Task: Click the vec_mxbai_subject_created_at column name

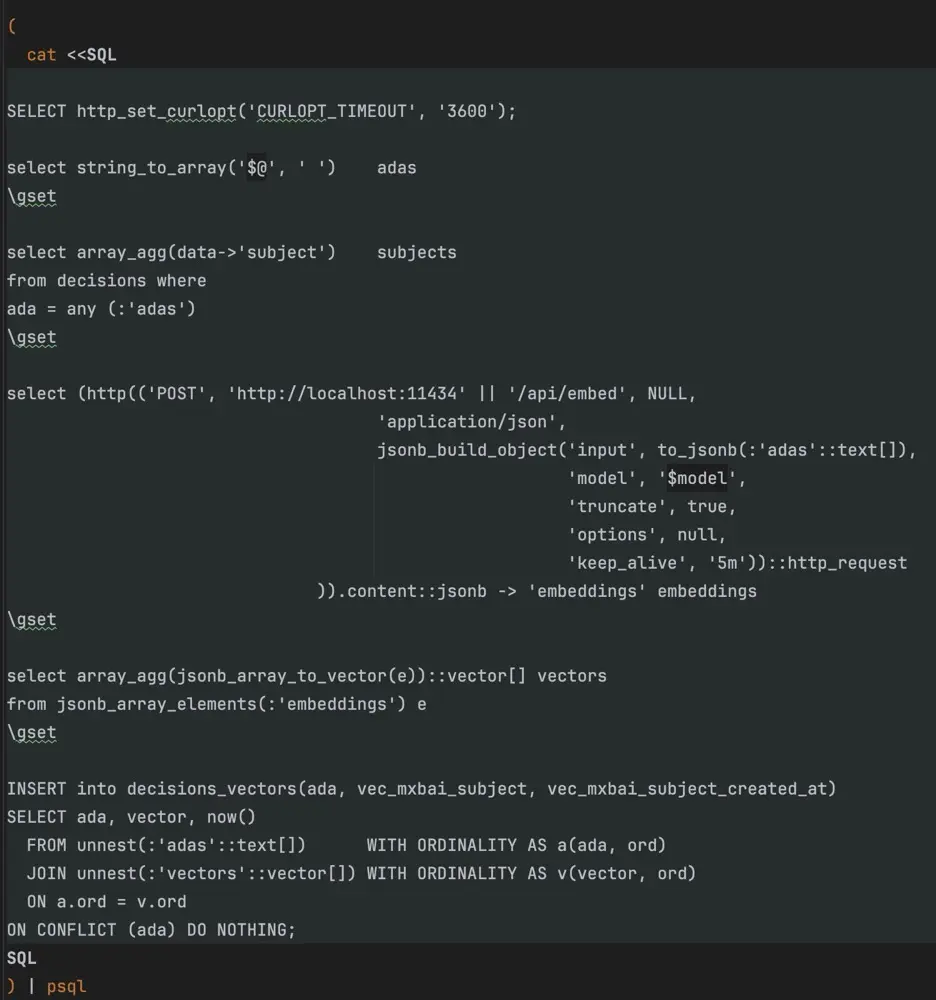Action: click(x=691, y=789)
